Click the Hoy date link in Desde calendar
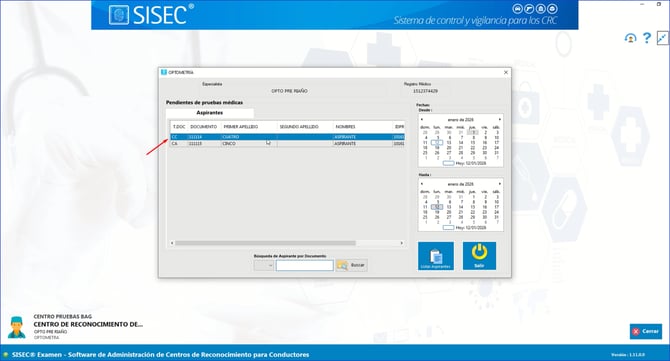The height and width of the screenshot is (361, 670). 470,163
